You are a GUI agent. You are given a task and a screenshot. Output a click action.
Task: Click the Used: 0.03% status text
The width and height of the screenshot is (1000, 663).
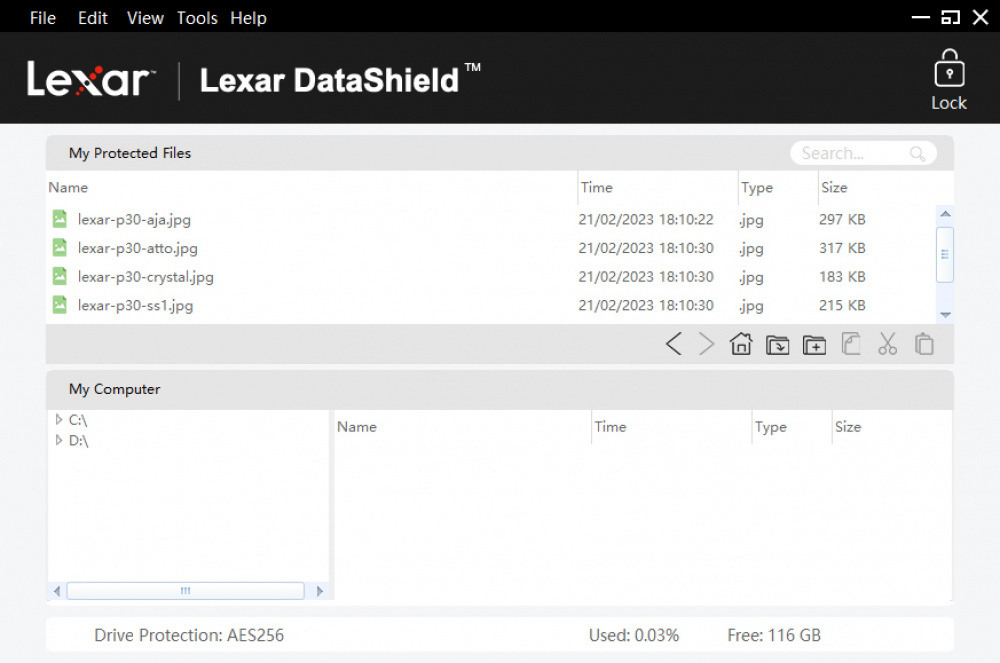coord(633,635)
